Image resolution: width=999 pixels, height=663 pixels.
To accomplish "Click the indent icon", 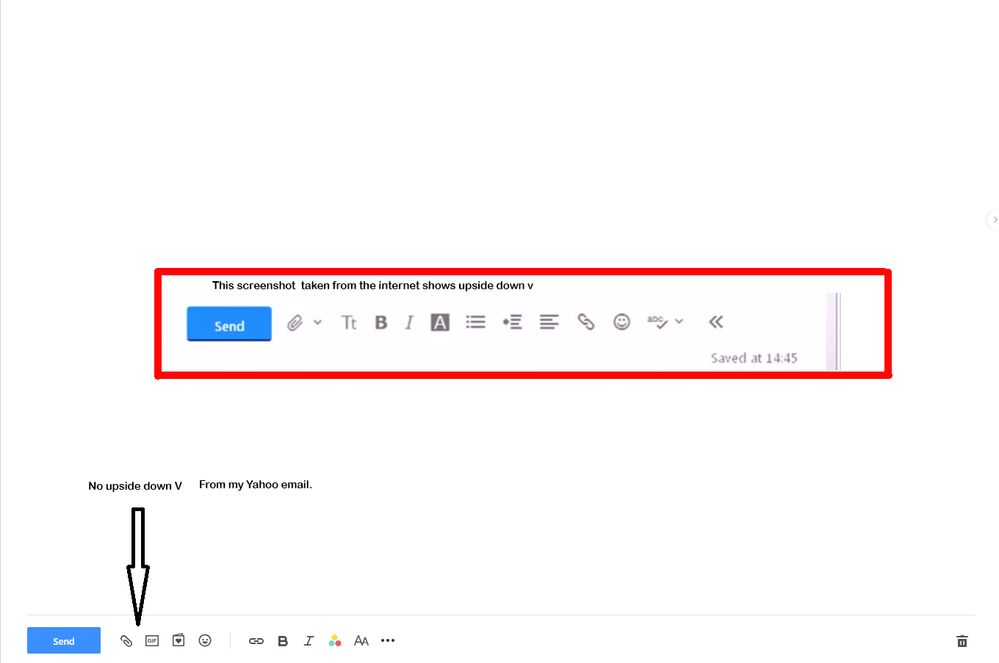I will click(512, 322).
